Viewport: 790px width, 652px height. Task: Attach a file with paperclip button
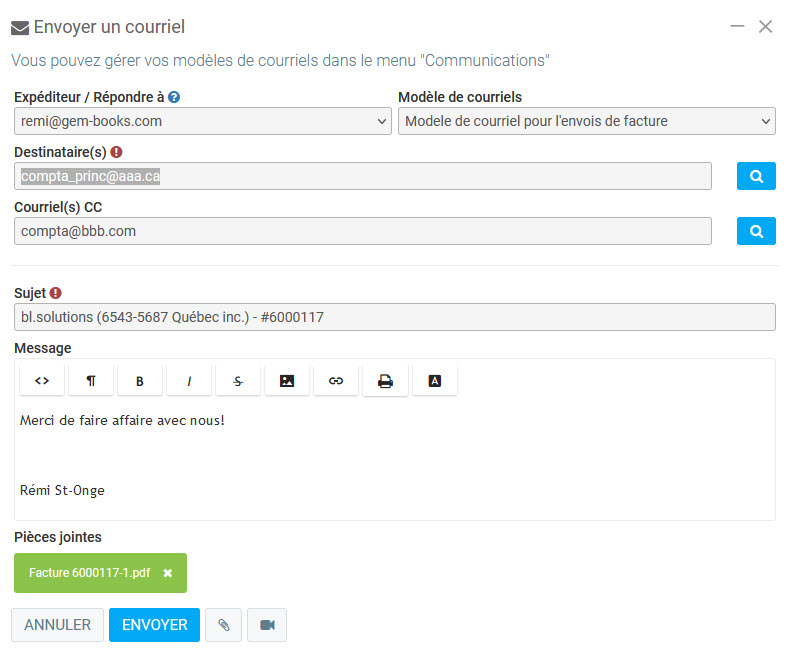click(x=224, y=625)
